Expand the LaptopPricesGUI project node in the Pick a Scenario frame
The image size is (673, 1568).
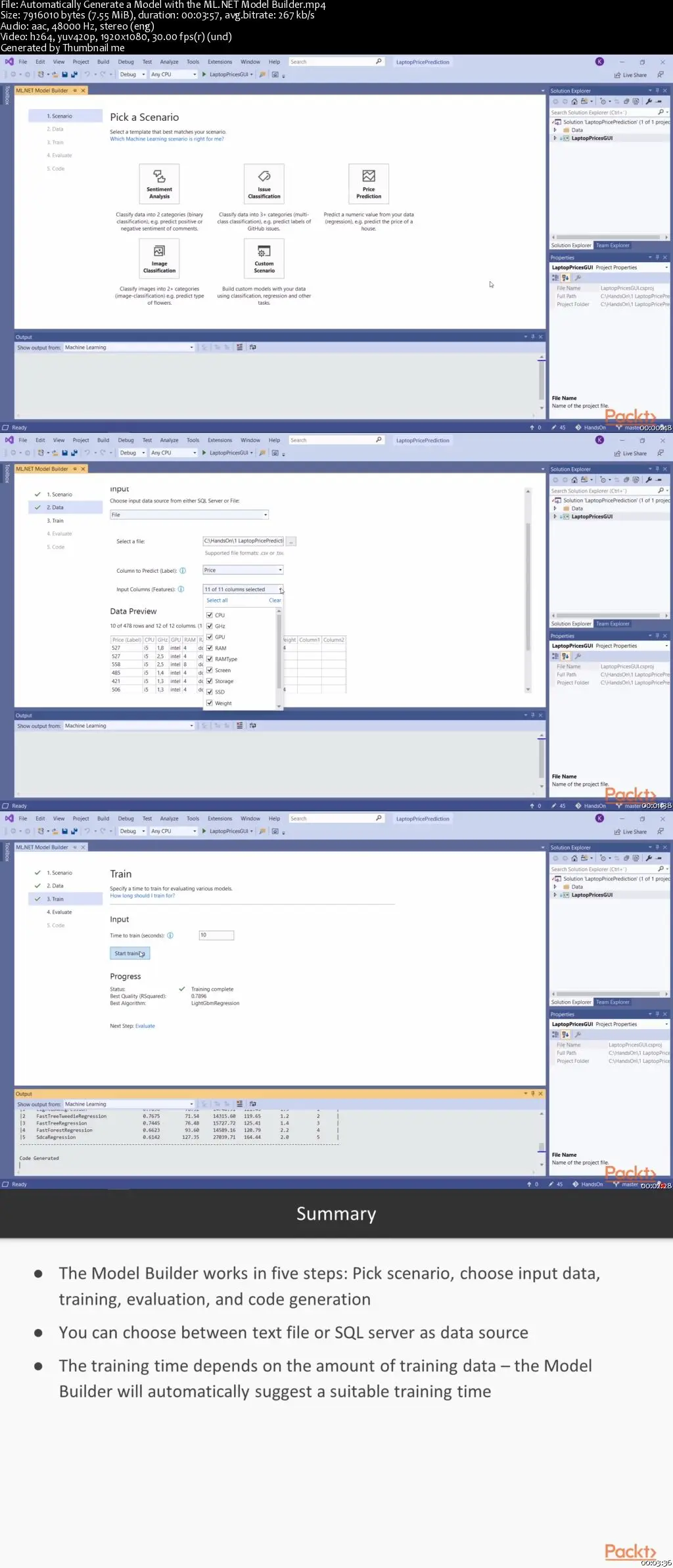click(555, 138)
